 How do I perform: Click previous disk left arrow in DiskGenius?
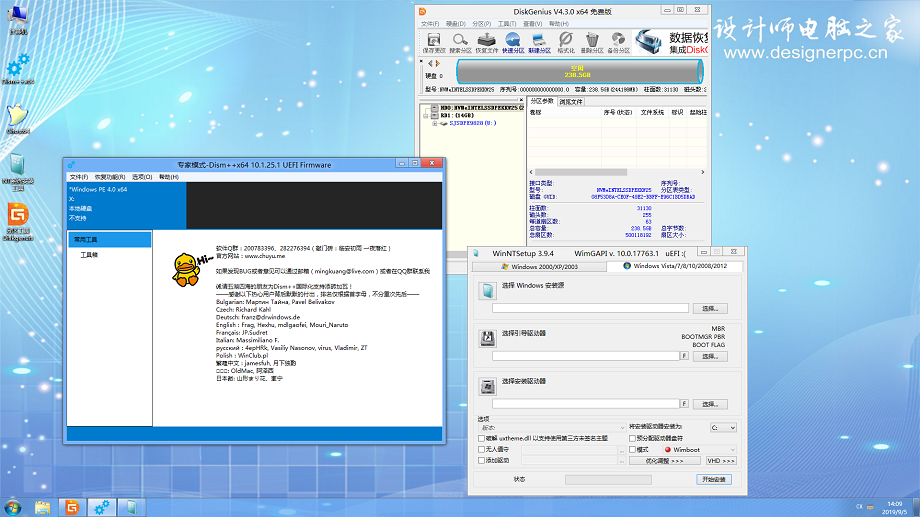430,63
